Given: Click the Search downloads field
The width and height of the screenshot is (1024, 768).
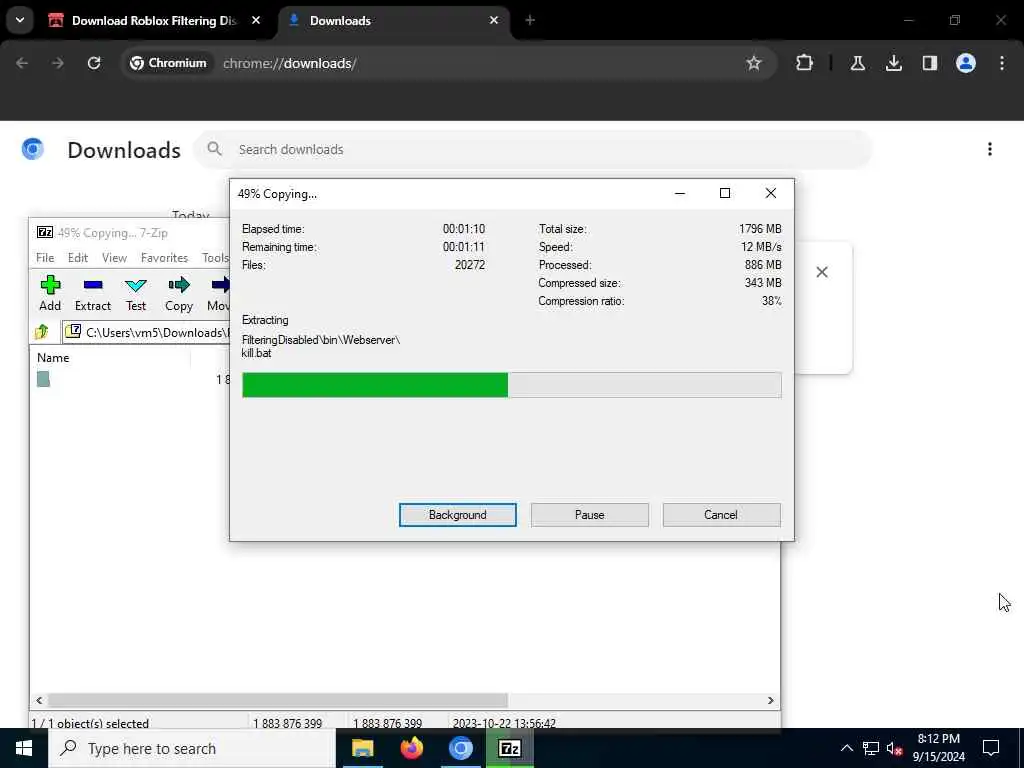Looking at the screenshot, I should click(532, 150).
